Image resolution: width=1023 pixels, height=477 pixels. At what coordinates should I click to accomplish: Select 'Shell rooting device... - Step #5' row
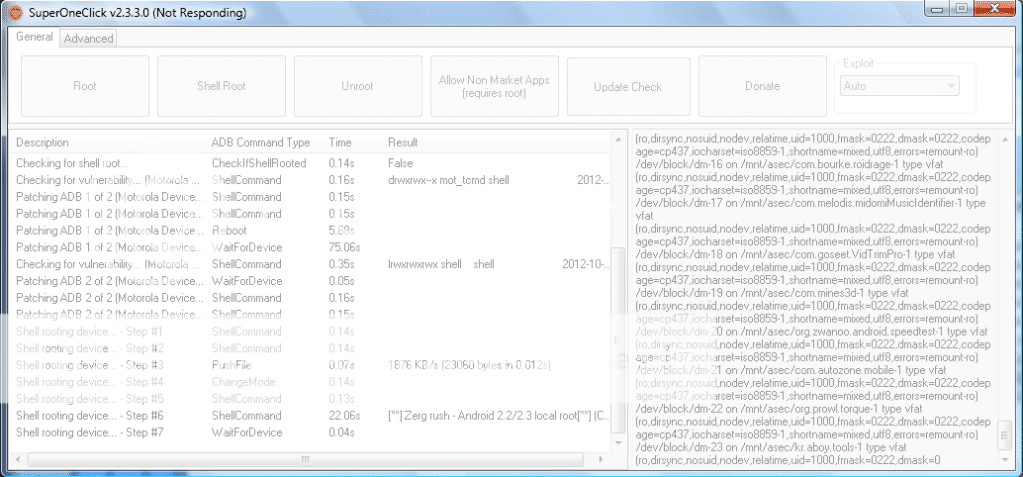point(310,399)
